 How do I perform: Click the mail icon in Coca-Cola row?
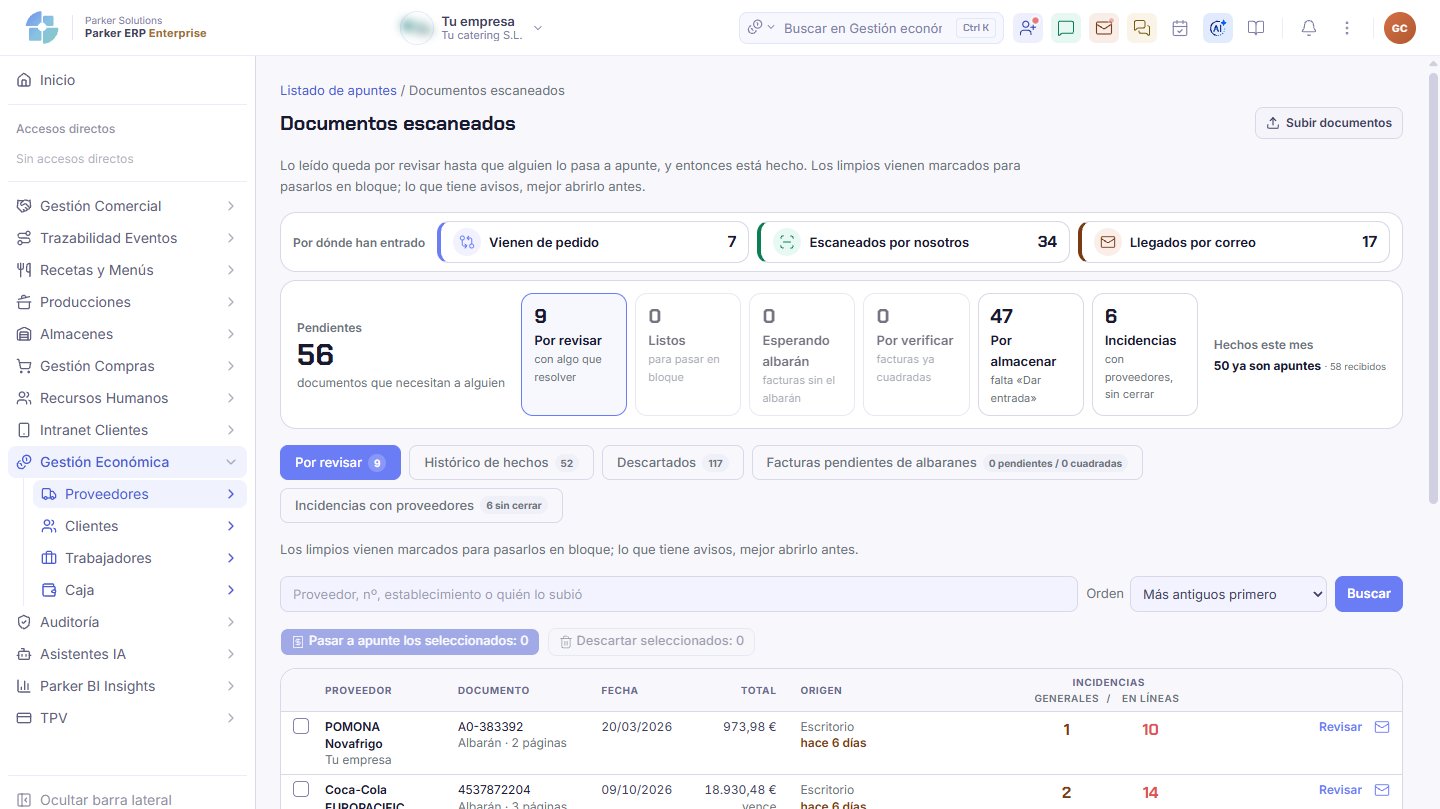coord(1382,790)
